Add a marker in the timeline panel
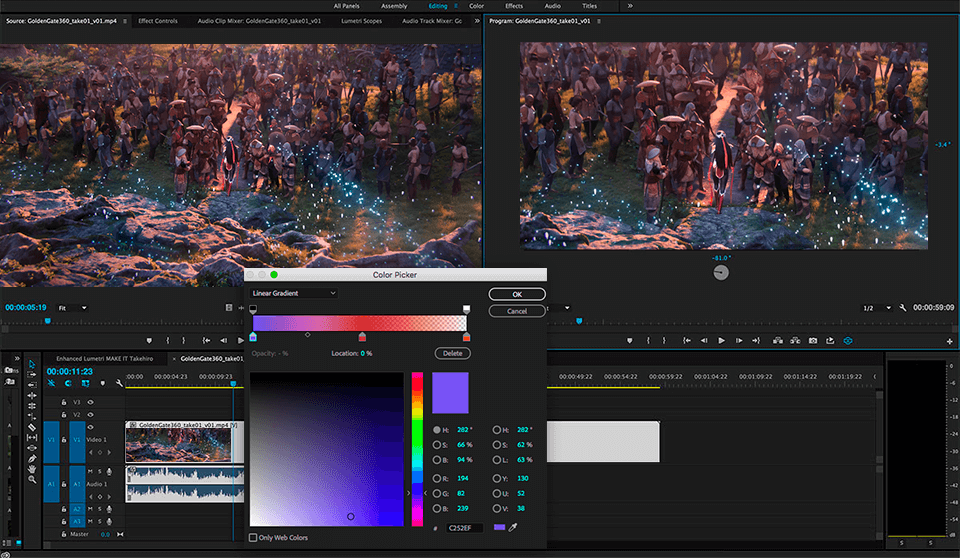The width and height of the screenshot is (960, 558). [102, 383]
